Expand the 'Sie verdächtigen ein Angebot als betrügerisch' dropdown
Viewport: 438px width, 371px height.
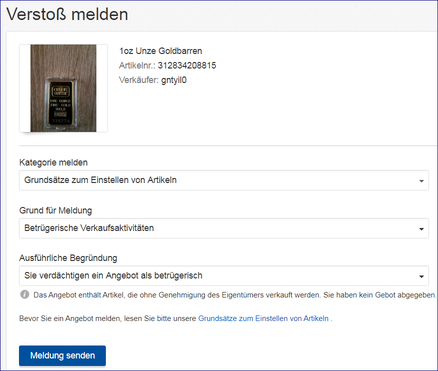click(x=224, y=276)
